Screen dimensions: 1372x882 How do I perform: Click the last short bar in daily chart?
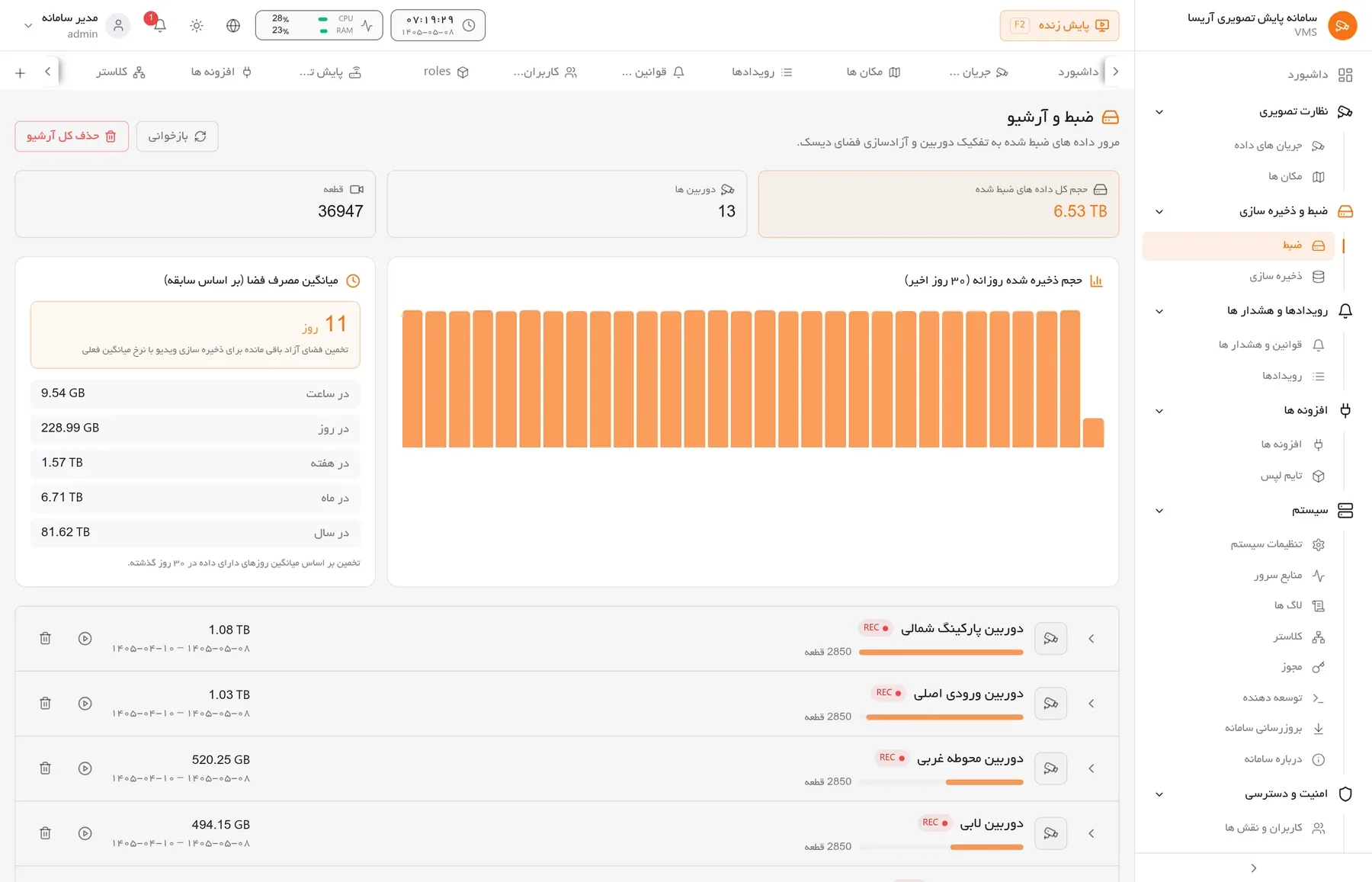coord(1093,432)
